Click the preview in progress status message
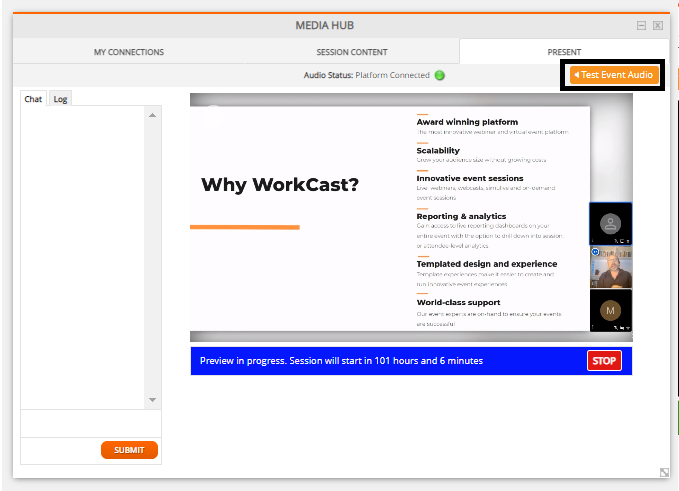 coord(341,361)
